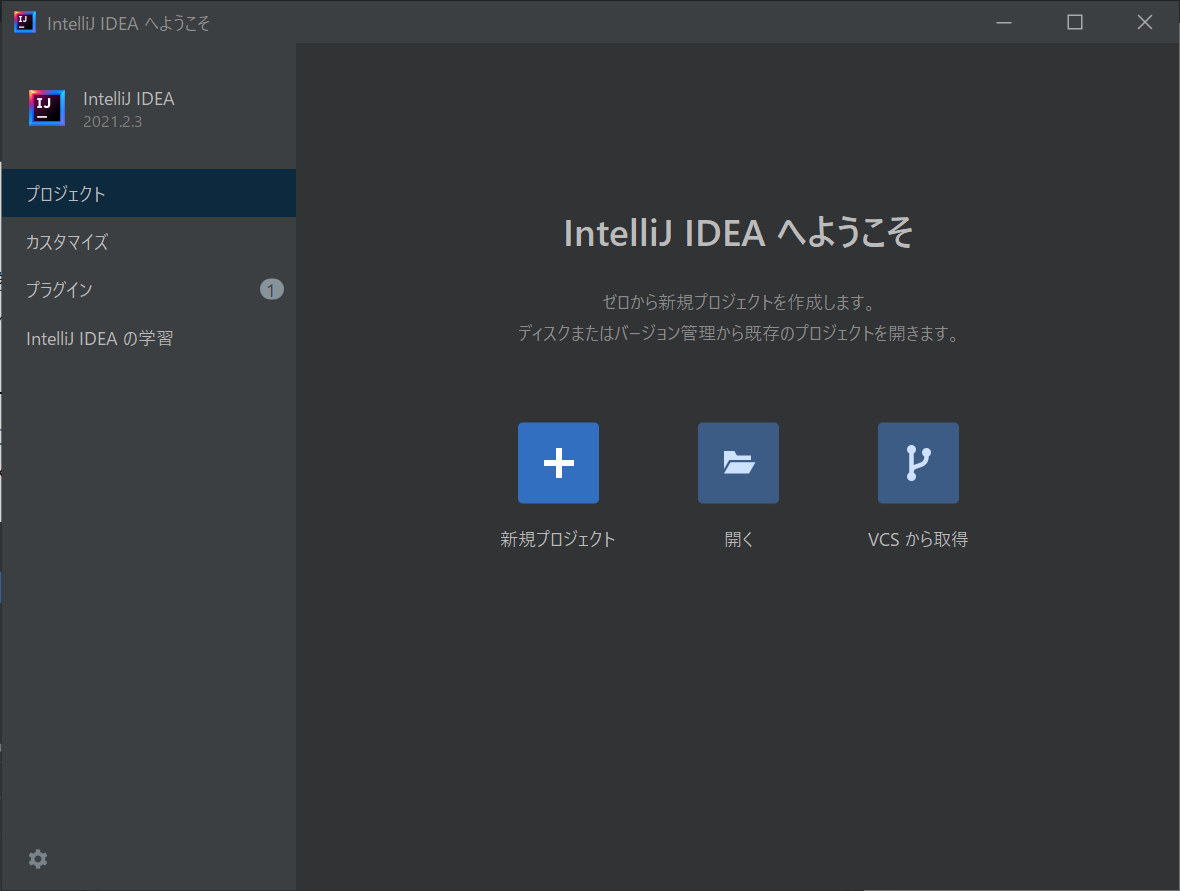Click the version number 2021.2.3

coord(112,122)
